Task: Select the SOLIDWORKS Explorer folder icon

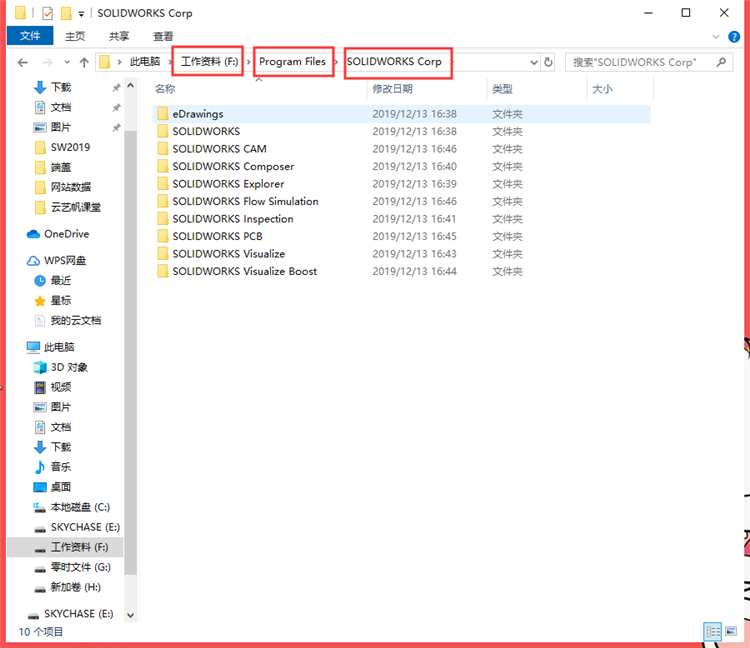Action: point(163,184)
